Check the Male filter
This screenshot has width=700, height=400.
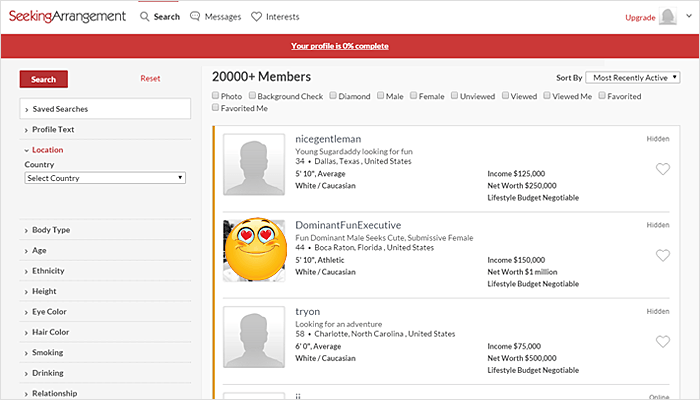click(x=380, y=96)
